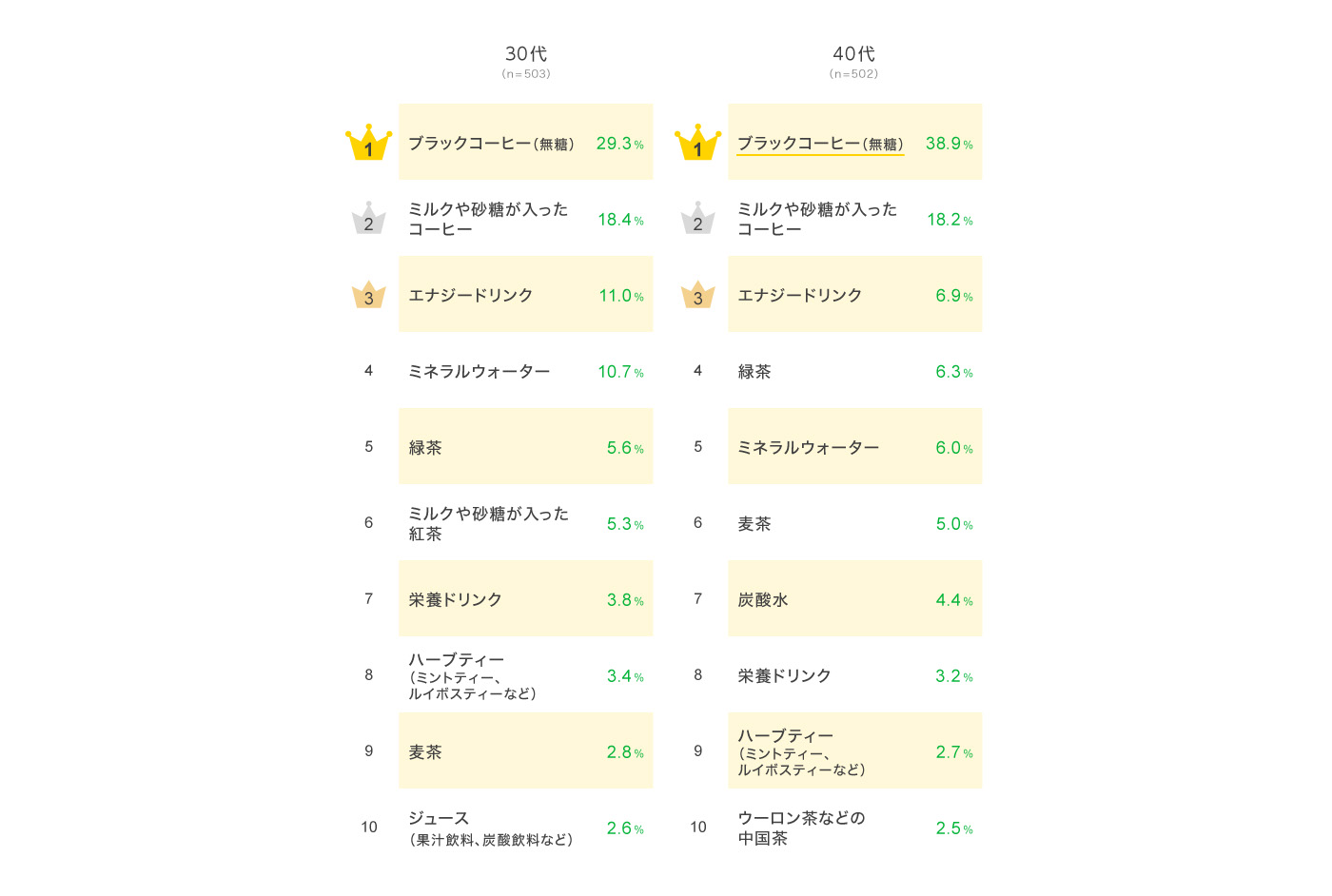The width and height of the screenshot is (1332, 896).
Task: Click 栄養ドリンク ranked 7th under 30代
Action: (x=455, y=600)
